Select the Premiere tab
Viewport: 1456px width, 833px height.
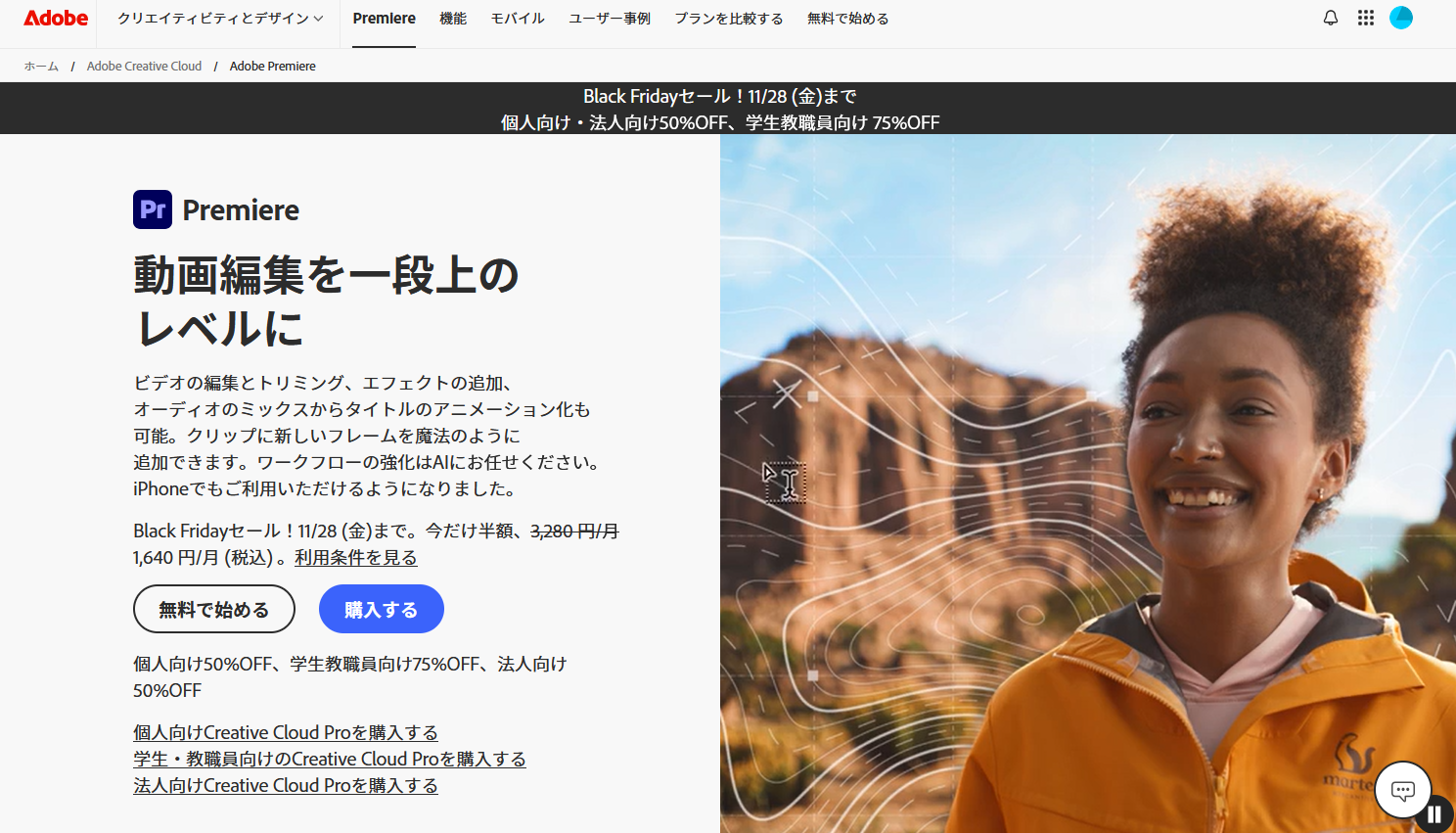pyautogui.click(x=385, y=19)
